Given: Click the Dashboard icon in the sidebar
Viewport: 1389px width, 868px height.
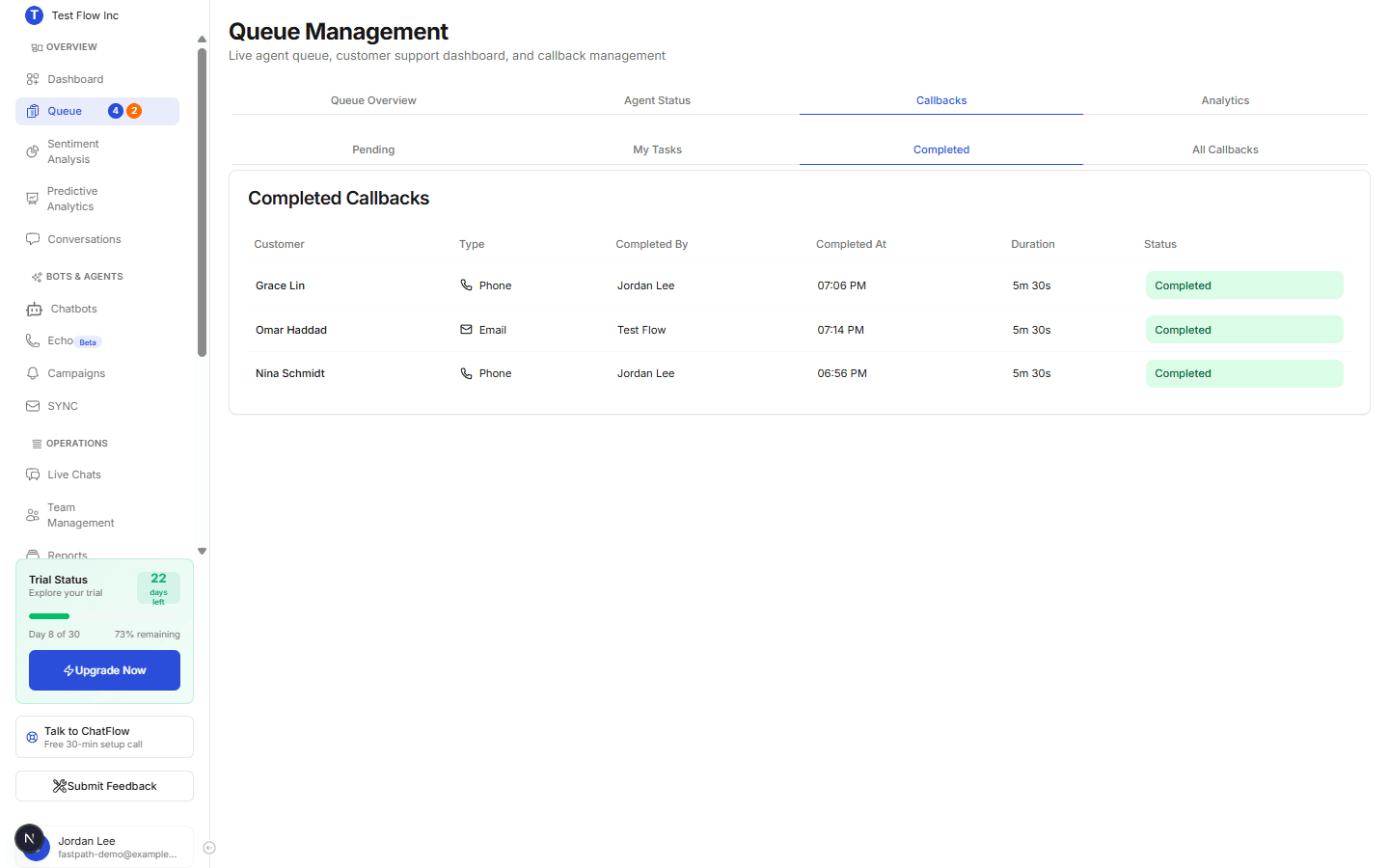Looking at the screenshot, I should [x=33, y=79].
